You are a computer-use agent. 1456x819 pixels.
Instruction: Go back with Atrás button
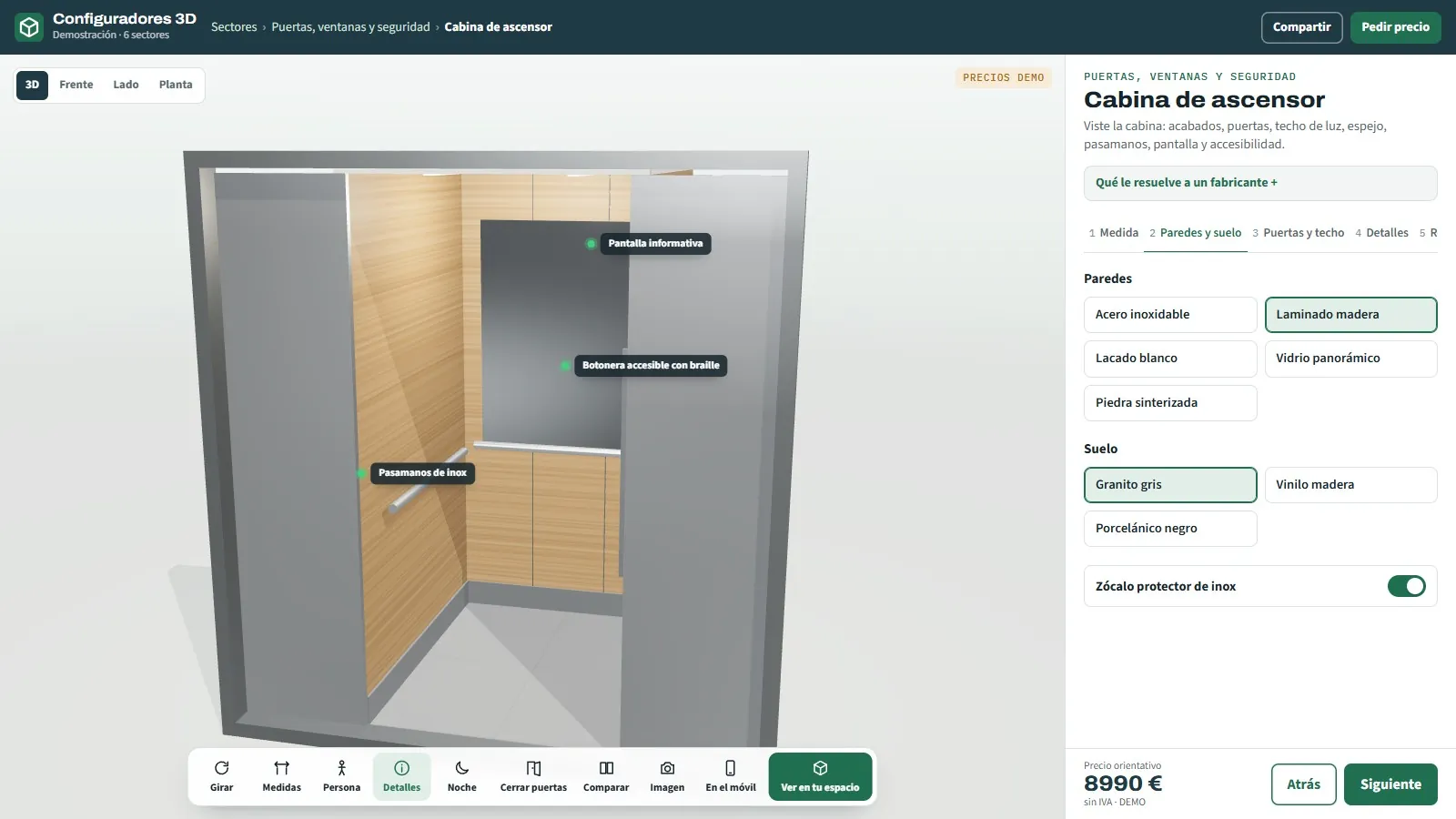click(1303, 784)
